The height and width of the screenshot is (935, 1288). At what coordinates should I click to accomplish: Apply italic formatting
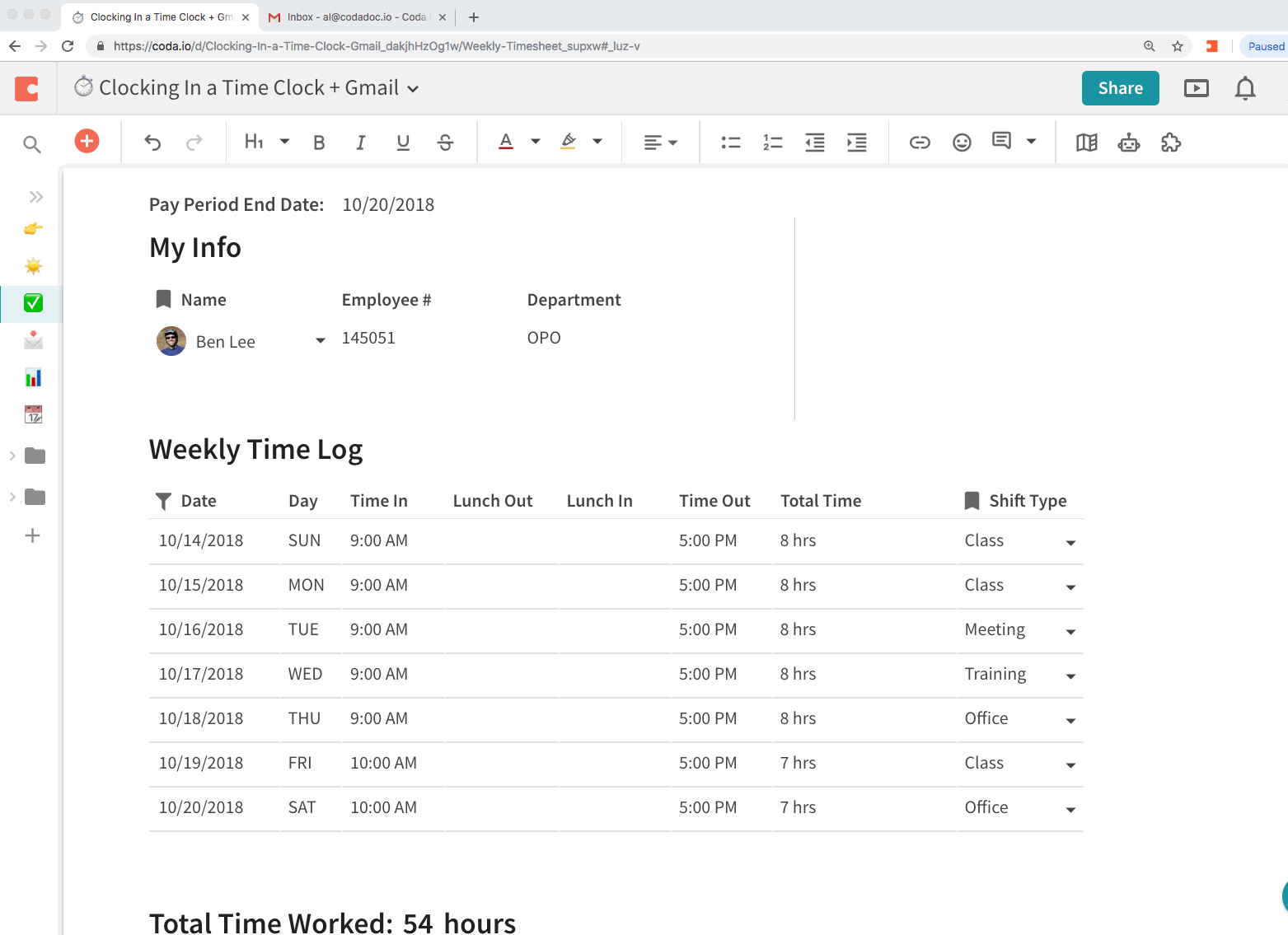point(360,143)
